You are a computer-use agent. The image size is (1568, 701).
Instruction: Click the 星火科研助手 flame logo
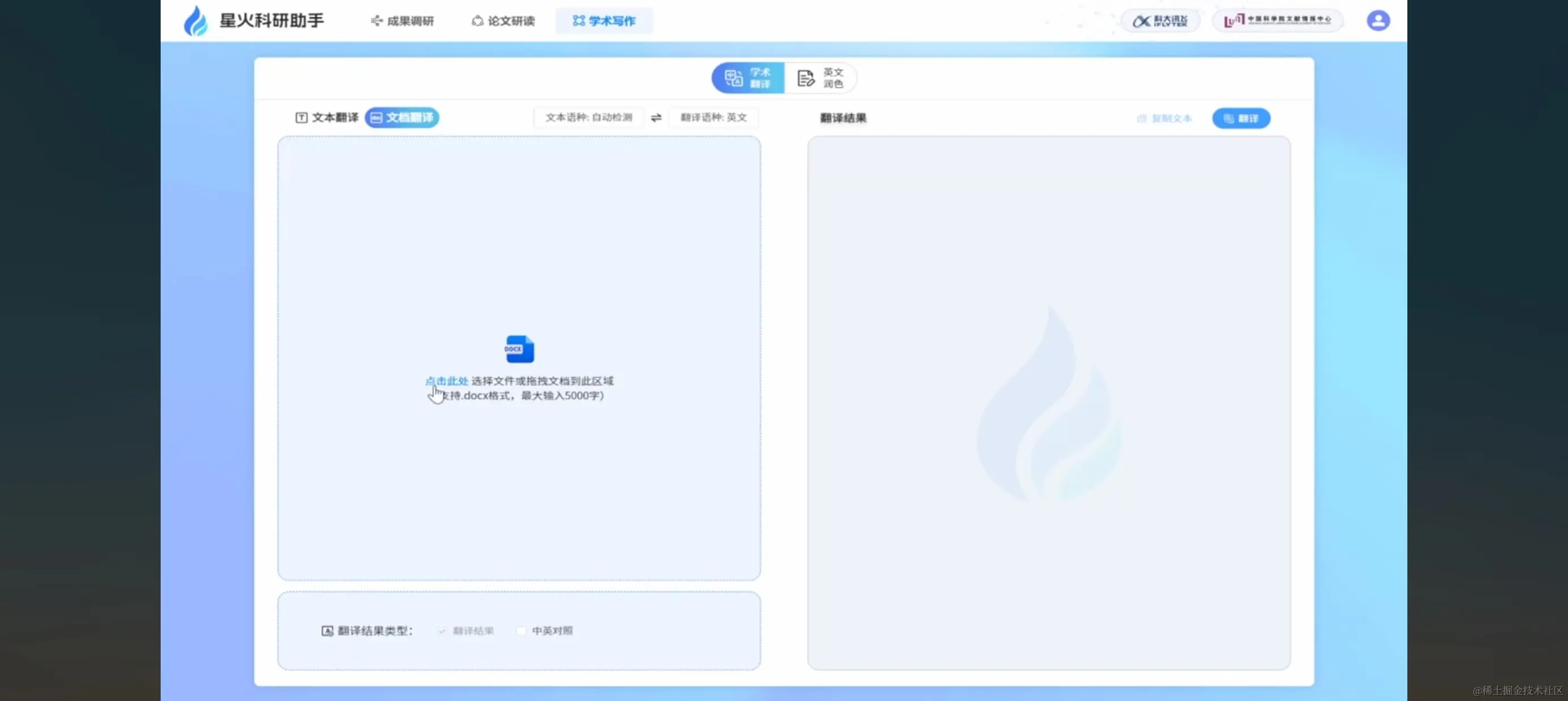[x=195, y=21]
